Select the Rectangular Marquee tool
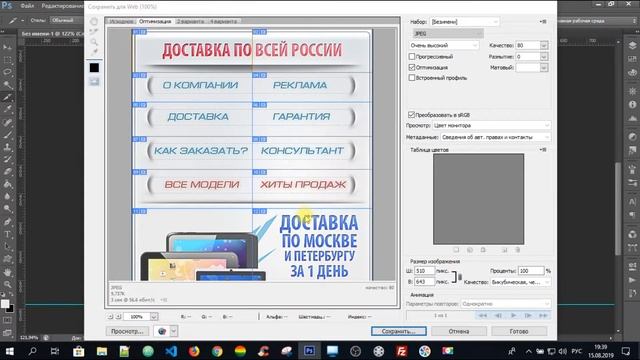 pos(7,60)
